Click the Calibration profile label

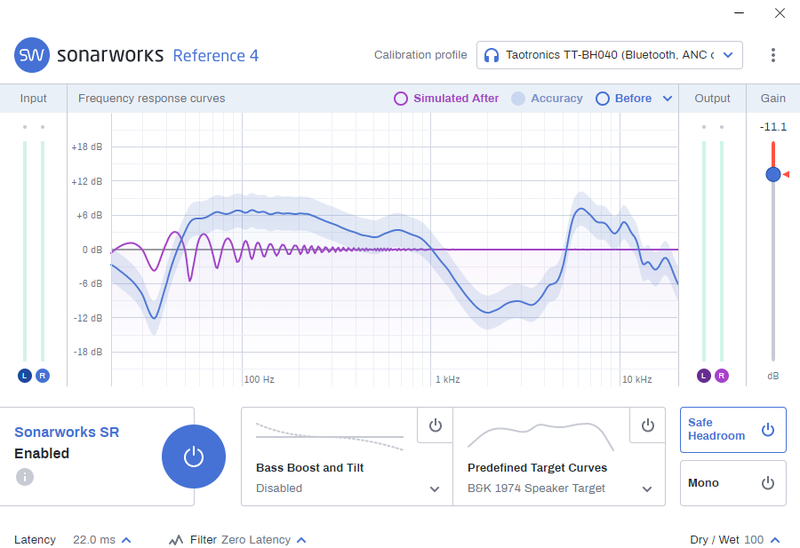tap(420, 55)
